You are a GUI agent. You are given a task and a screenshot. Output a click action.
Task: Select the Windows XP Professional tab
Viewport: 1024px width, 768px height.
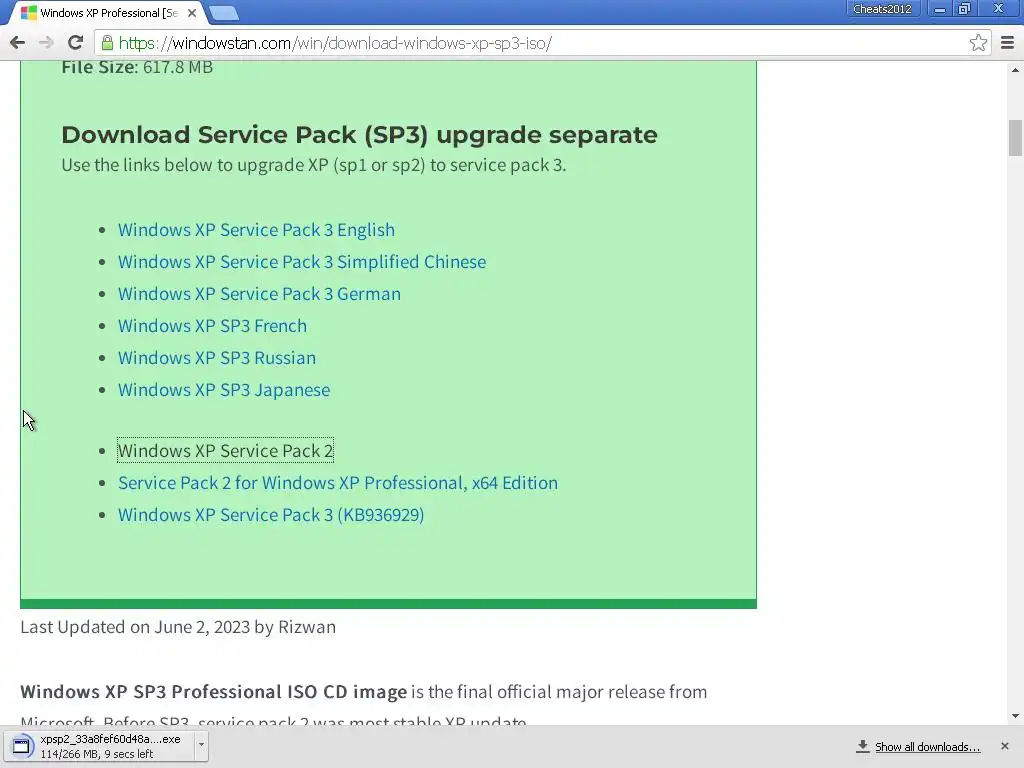tap(108, 13)
